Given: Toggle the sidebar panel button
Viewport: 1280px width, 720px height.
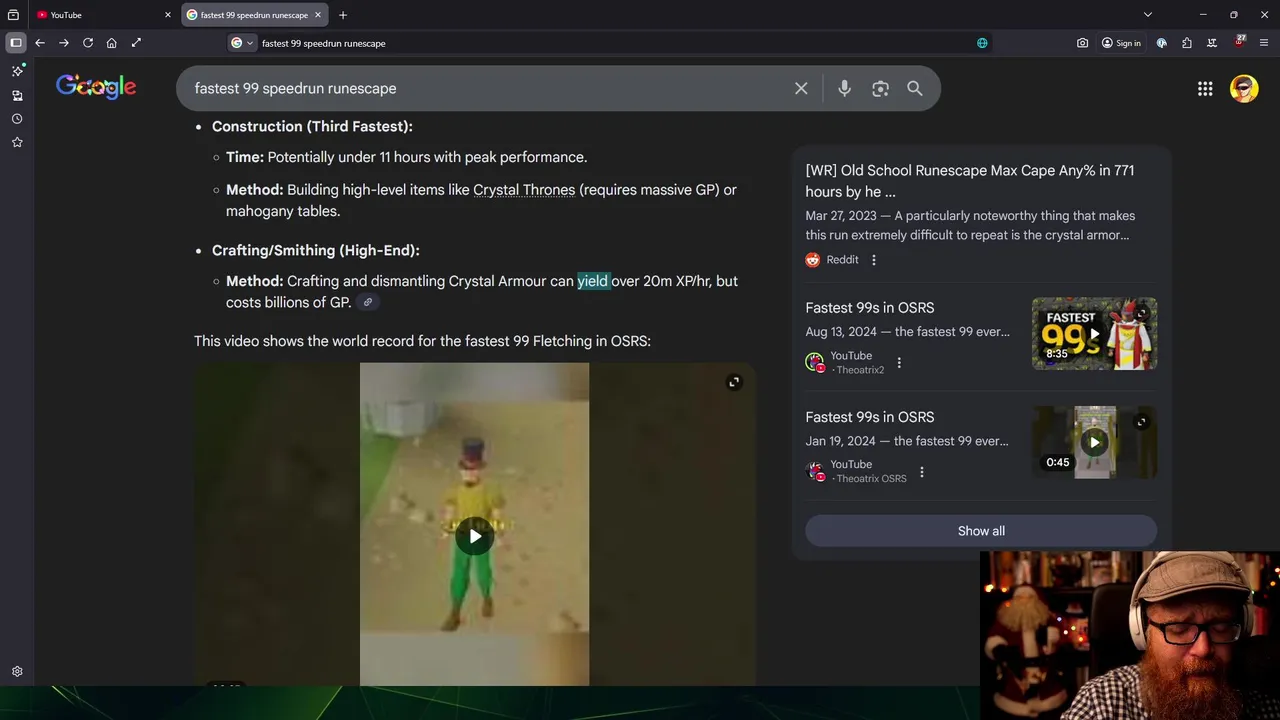Looking at the screenshot, I should (16, 43).
